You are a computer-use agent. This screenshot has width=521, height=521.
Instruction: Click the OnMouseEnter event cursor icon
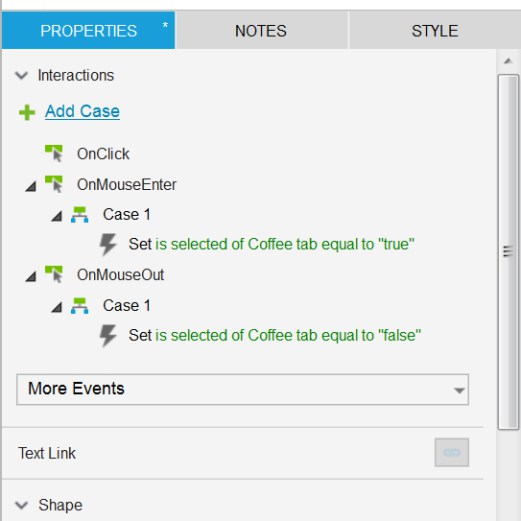54,184
